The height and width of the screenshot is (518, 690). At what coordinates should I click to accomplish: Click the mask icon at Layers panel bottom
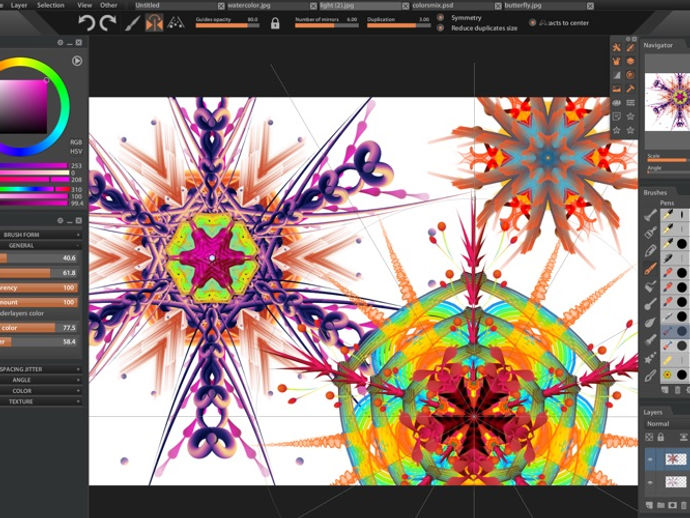coord(672,505)
